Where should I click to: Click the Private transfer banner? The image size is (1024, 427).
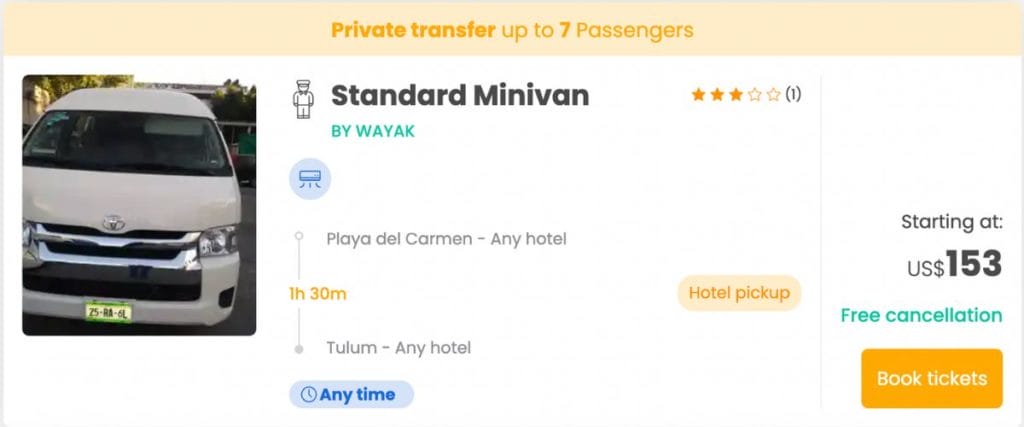coord(512,30)
